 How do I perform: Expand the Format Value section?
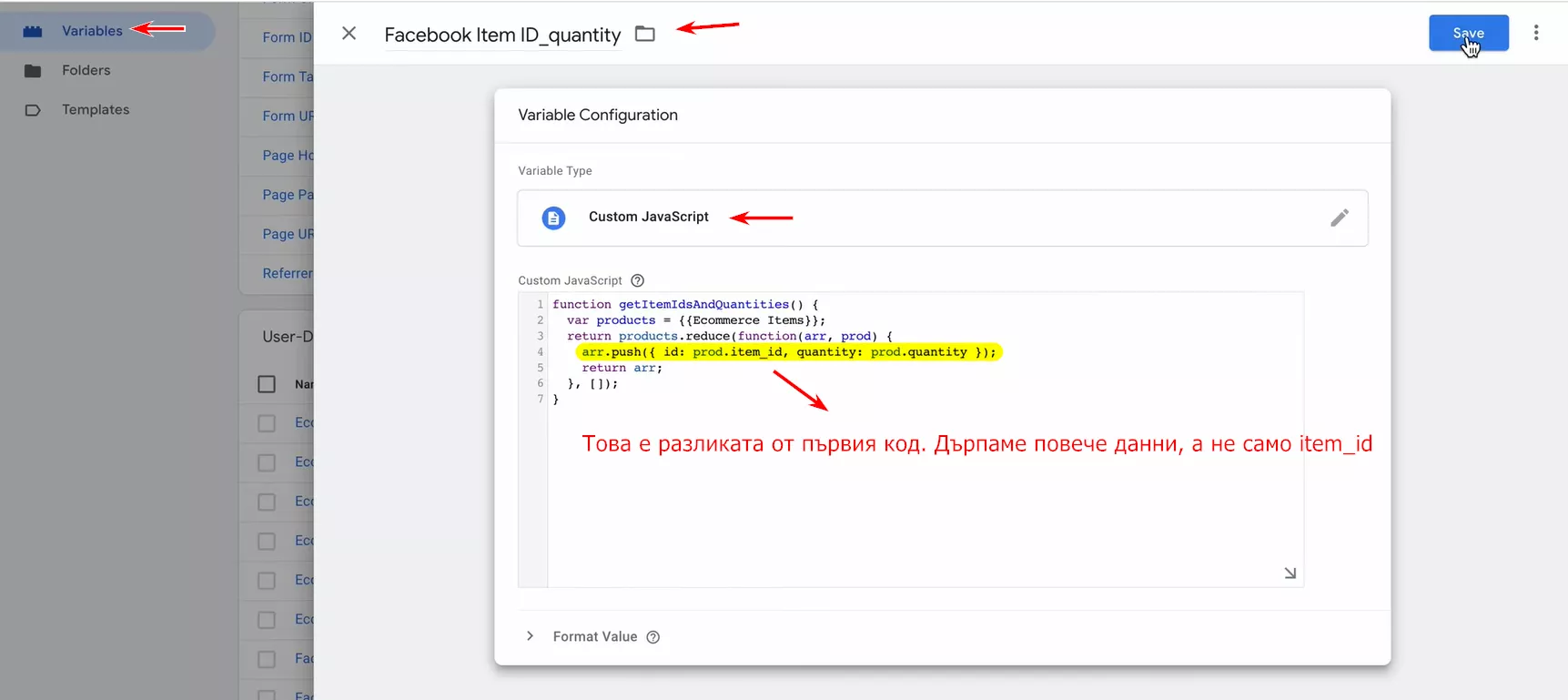(x=530, y=636)
